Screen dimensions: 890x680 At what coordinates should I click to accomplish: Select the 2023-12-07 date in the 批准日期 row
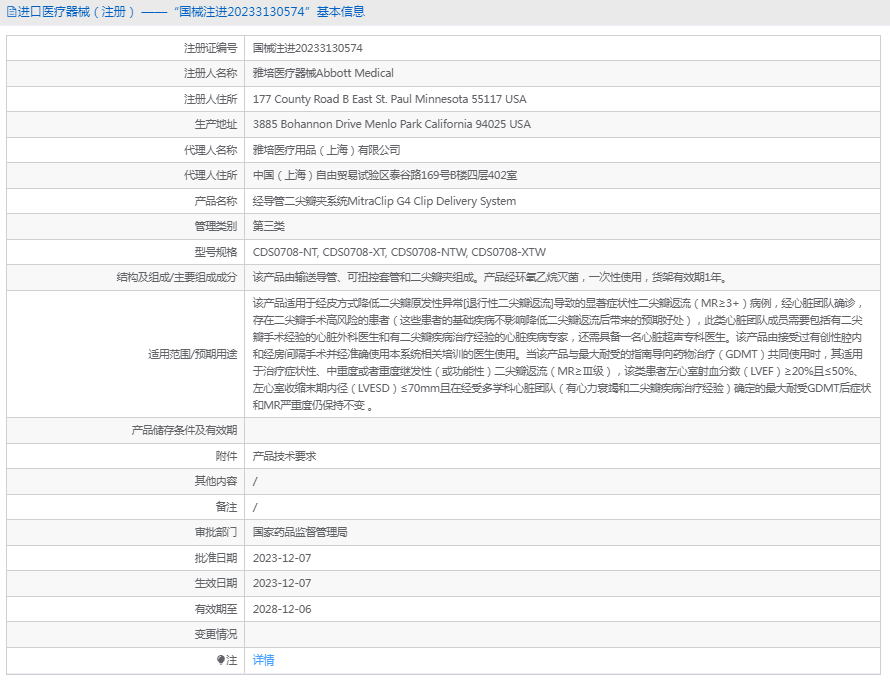pyautogui.click(x=282, y=558)
